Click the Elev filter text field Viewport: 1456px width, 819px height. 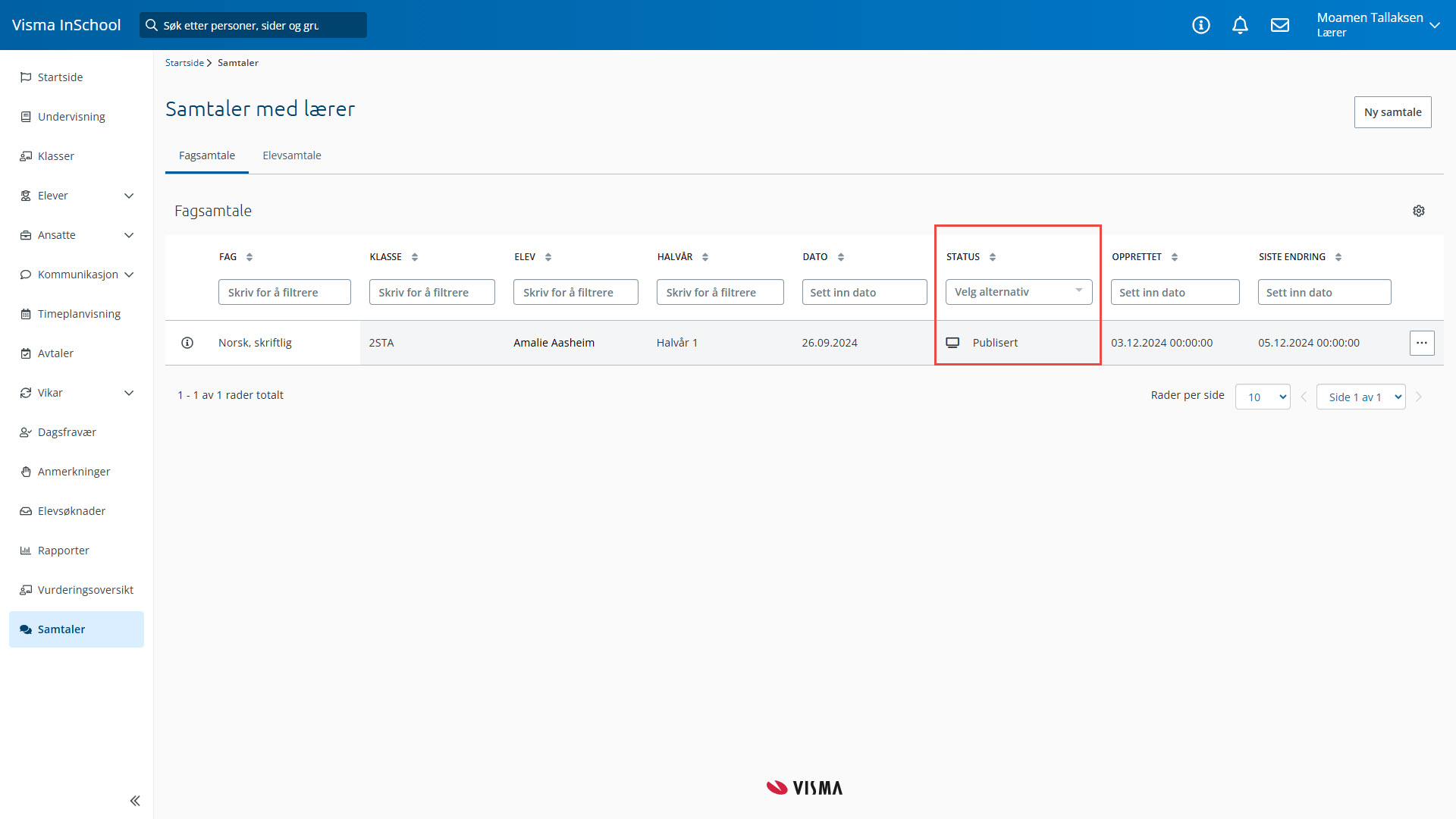(576, 292)
